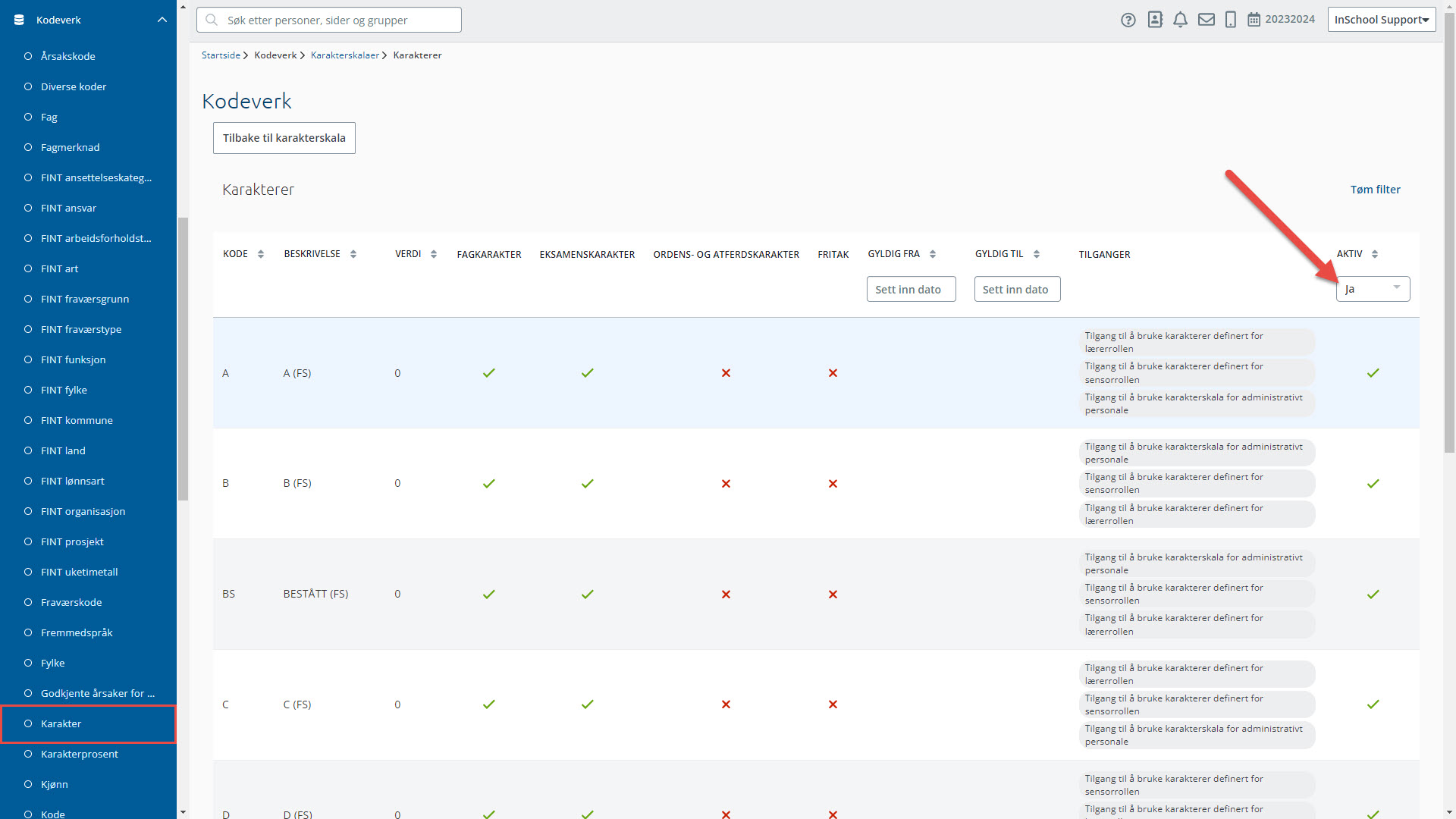Click the search field for personer, sider og grupper
Screen dimensions: 1456x819
tap(329, 20)
